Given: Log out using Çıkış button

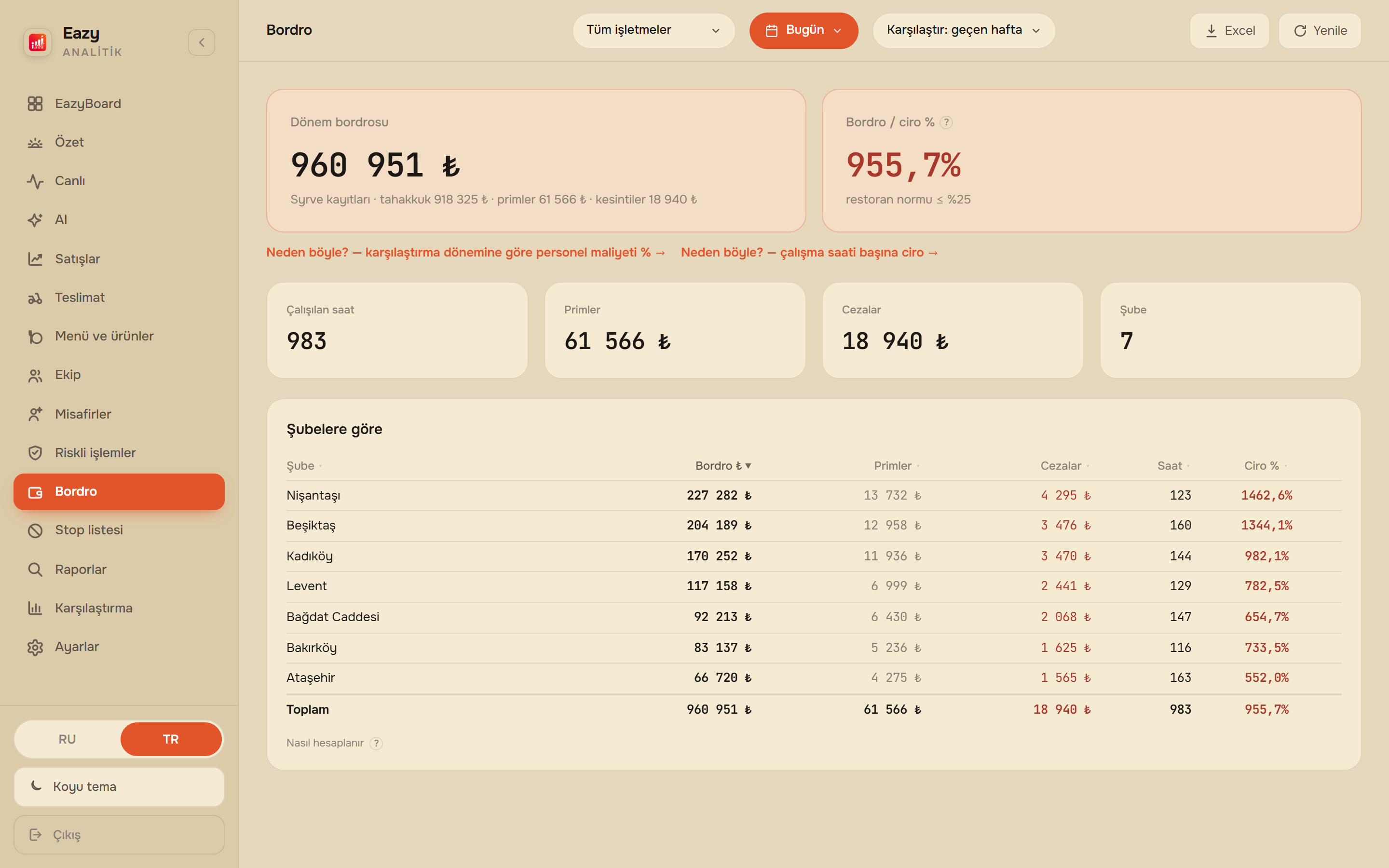Looking at the screenshot, I should [x=119, y=835].
